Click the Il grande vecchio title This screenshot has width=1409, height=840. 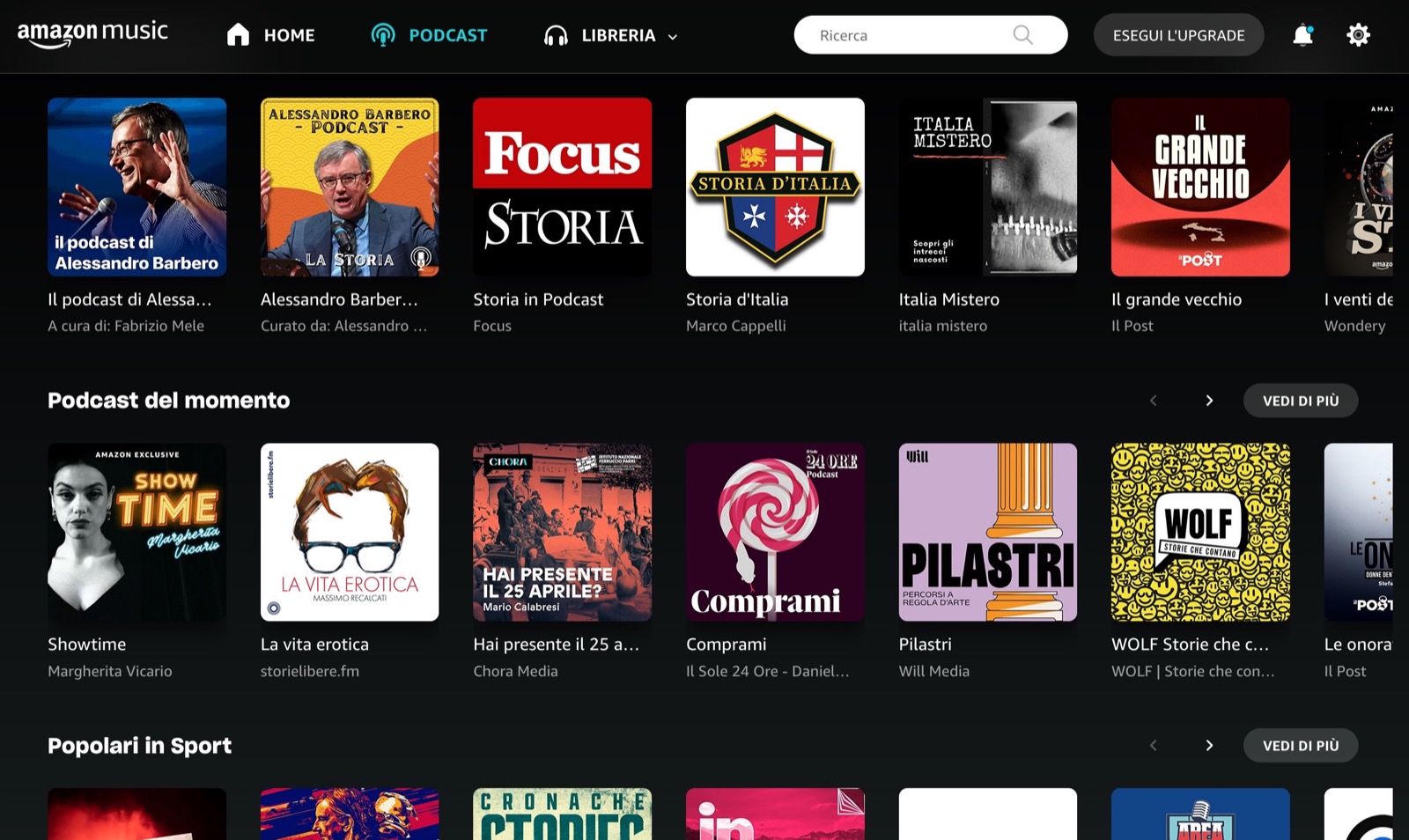pos(1177,299)
